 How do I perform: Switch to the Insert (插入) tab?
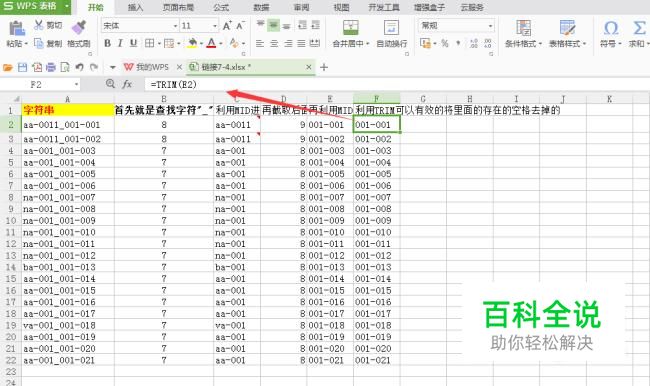point(136,7)
